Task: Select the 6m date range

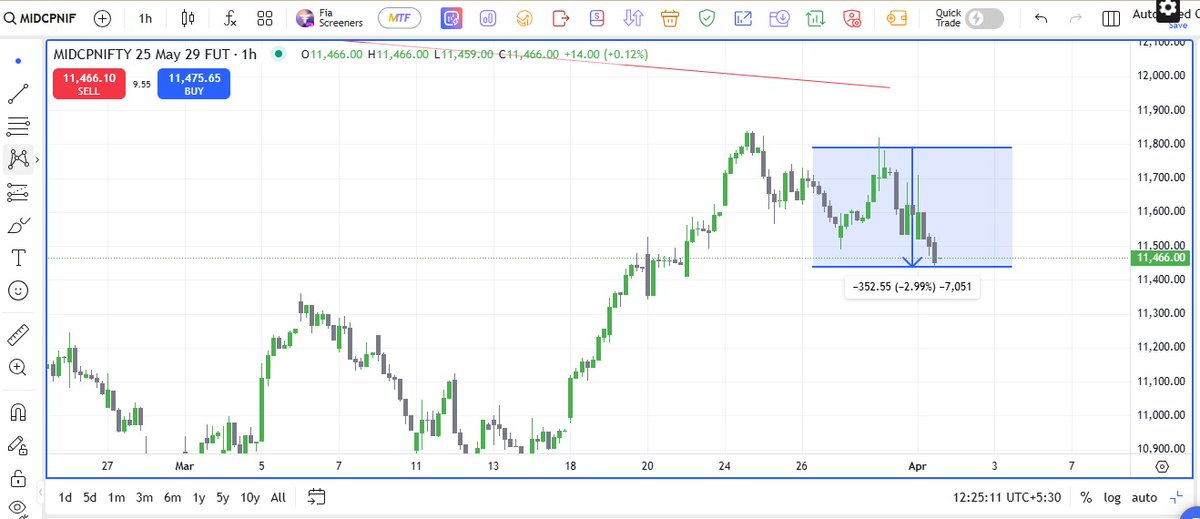Action: pyautogui.click(x=173, y=497)
